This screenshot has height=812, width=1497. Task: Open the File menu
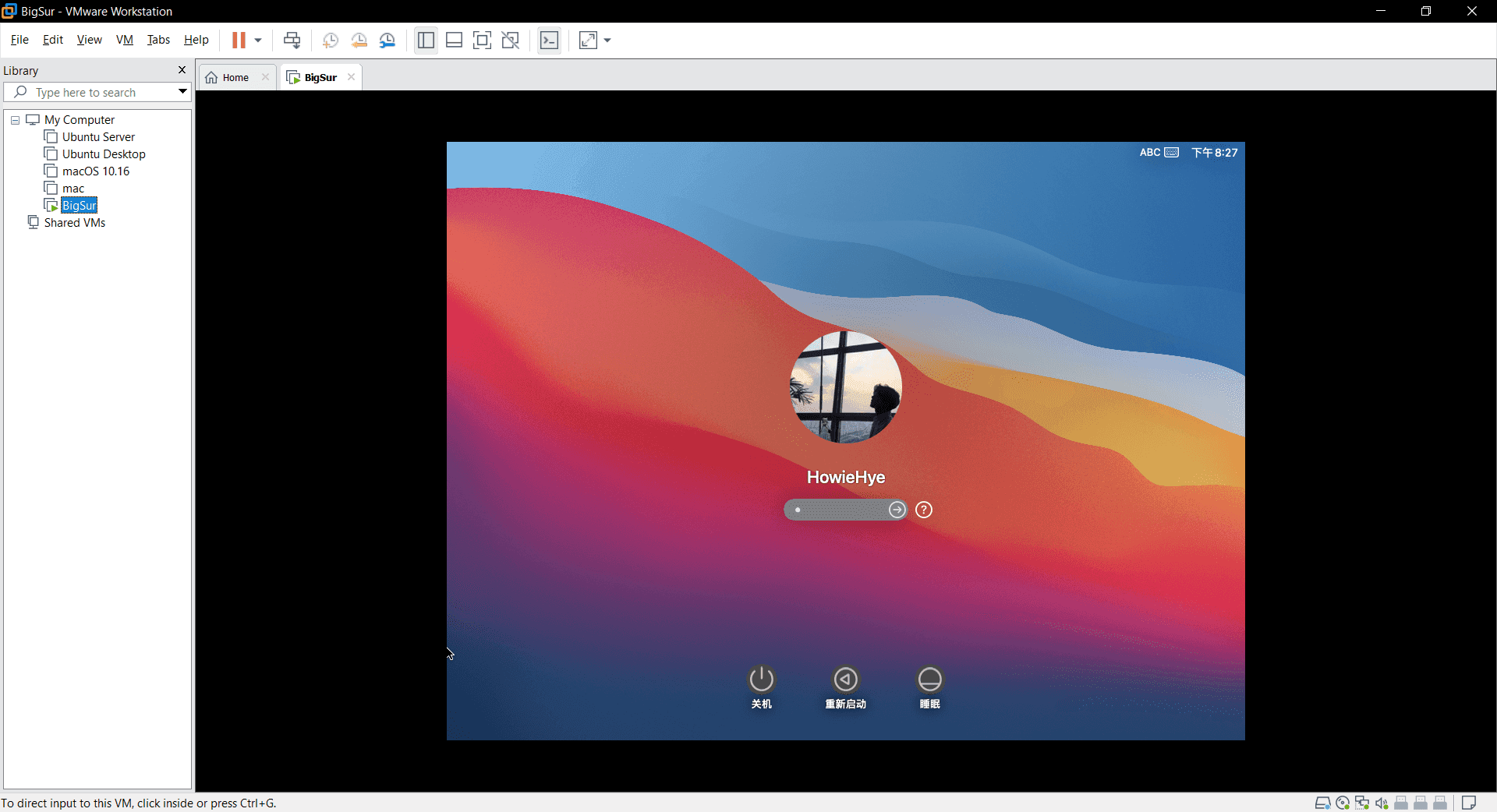click(19, 40)
